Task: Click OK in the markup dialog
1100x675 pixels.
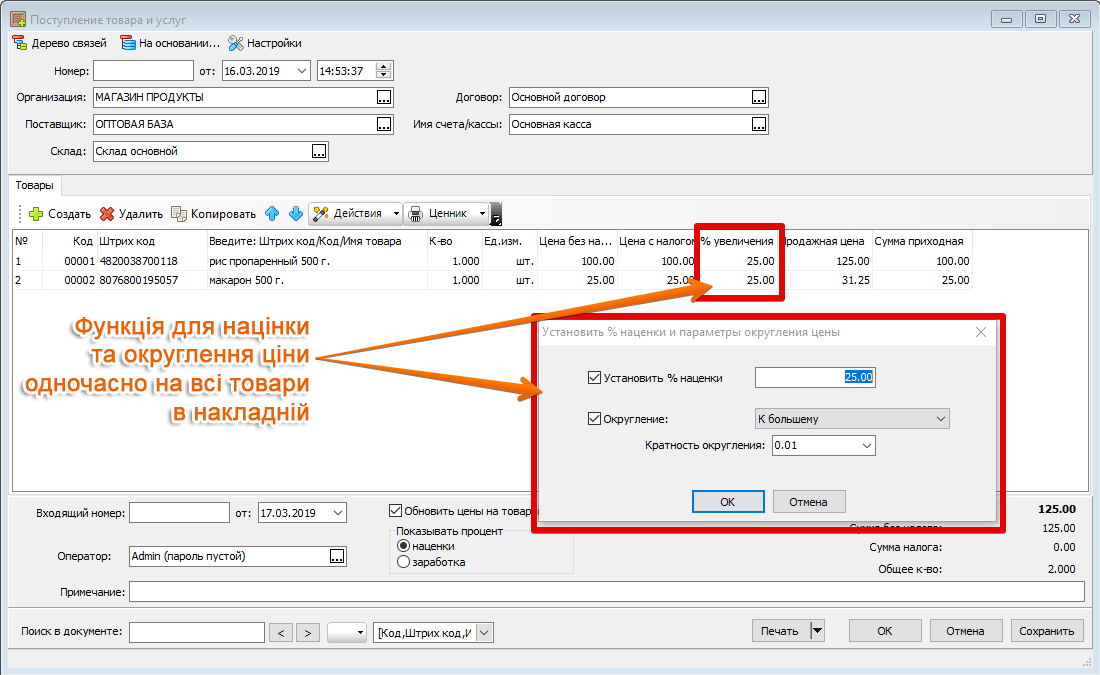Action: (727, 502)
